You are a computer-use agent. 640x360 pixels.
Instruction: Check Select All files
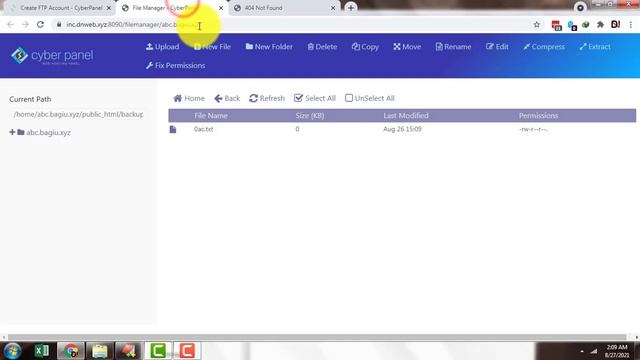point(315,98)
